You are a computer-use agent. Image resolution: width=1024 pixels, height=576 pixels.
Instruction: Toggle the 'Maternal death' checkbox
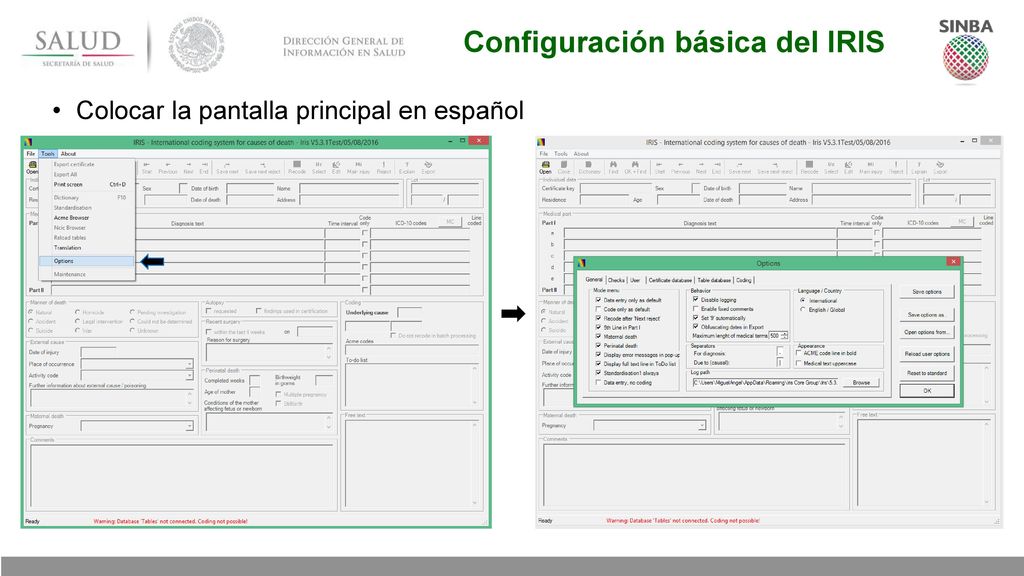(598, 336)
